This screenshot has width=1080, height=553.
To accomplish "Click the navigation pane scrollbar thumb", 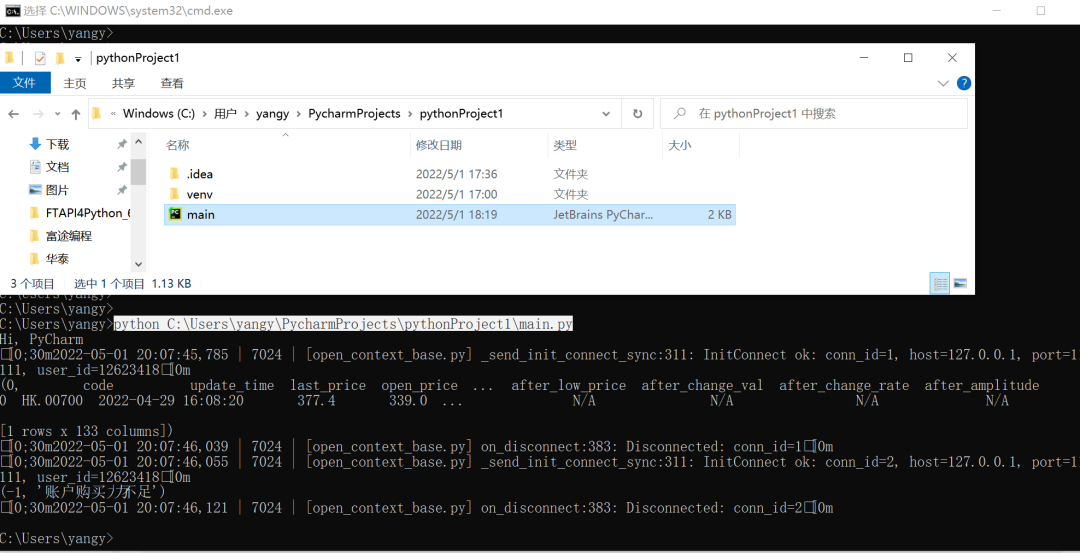I will point(138,171).
